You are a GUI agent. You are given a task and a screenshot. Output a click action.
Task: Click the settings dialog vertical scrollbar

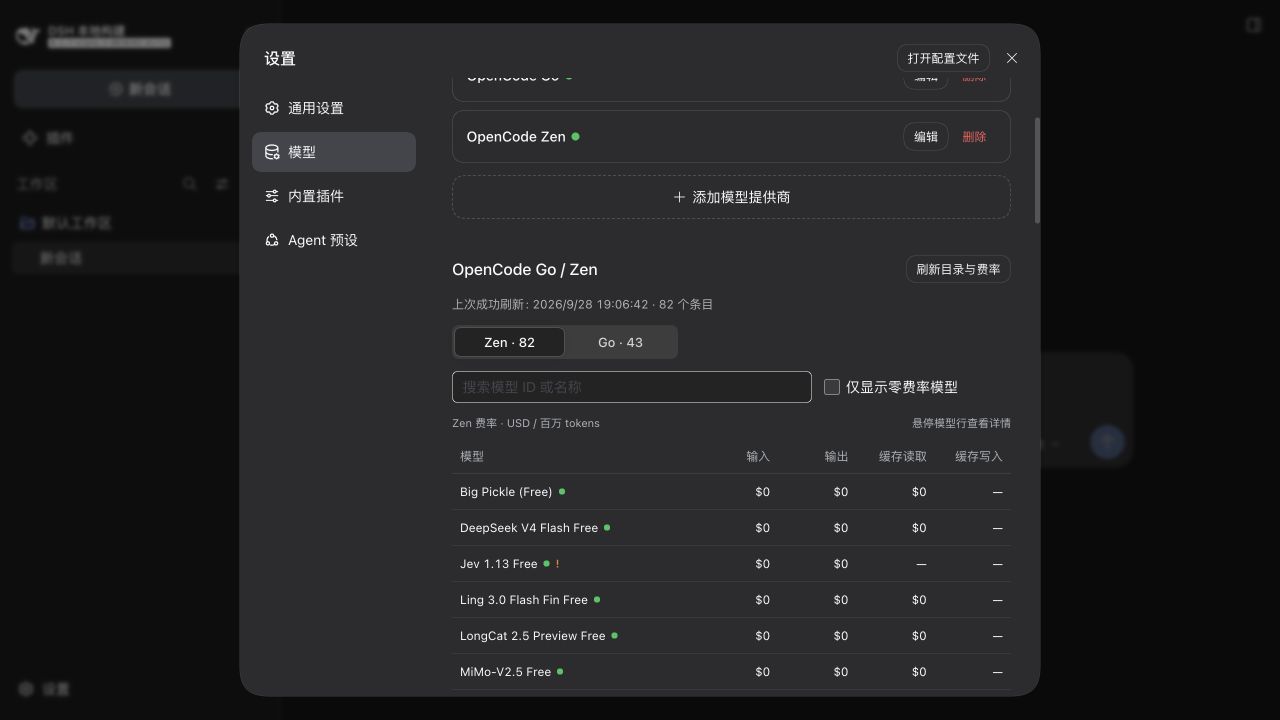click(x=1037, y=170)
